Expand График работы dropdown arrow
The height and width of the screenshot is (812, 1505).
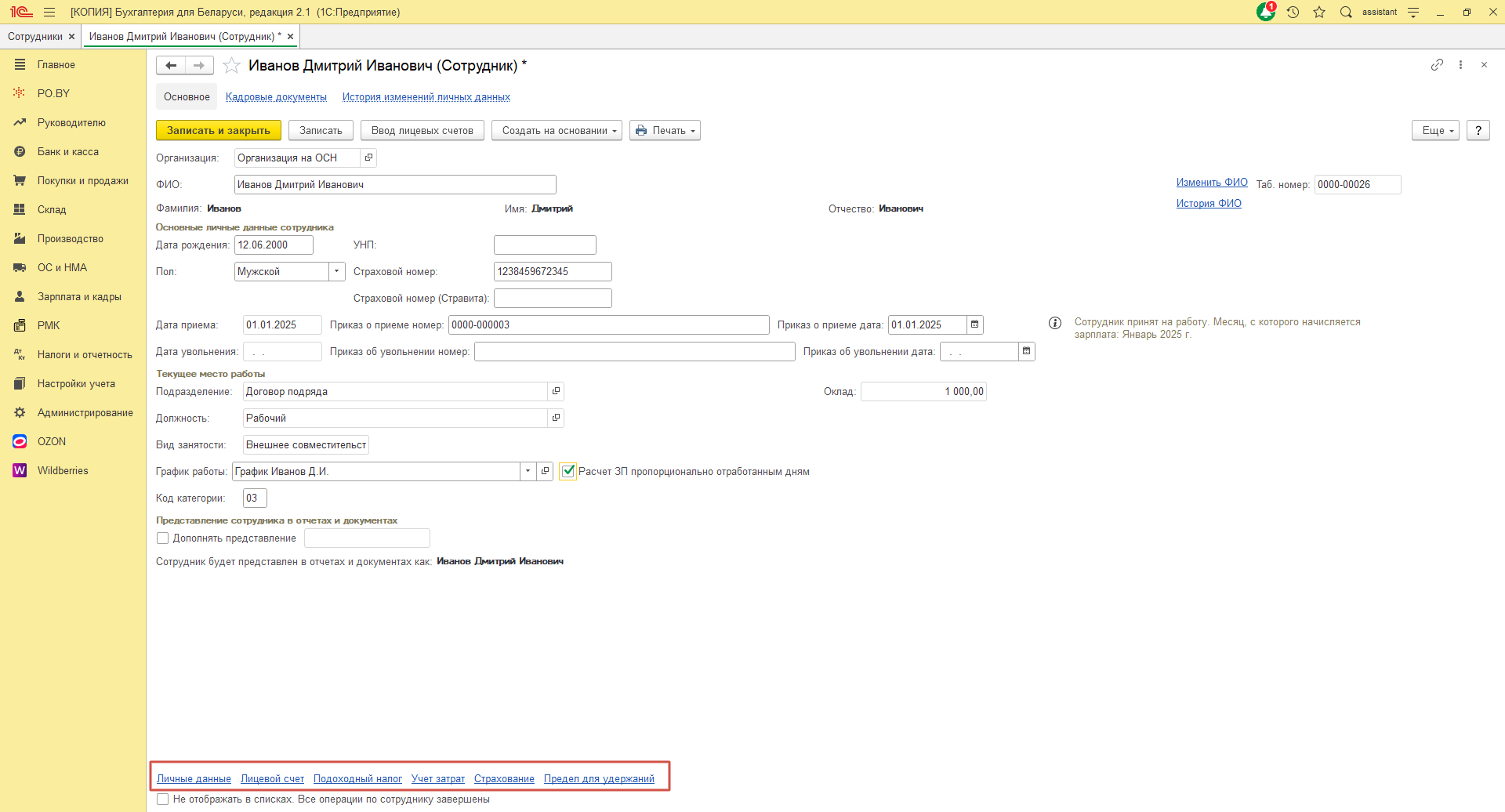pyautogui.click(x=528, y=472)
